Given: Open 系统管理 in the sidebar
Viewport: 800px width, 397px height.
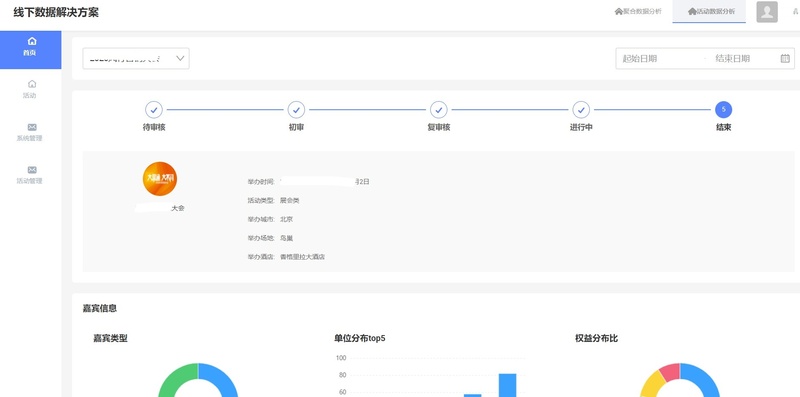Looking at the screenshot, I should (31, 132).
